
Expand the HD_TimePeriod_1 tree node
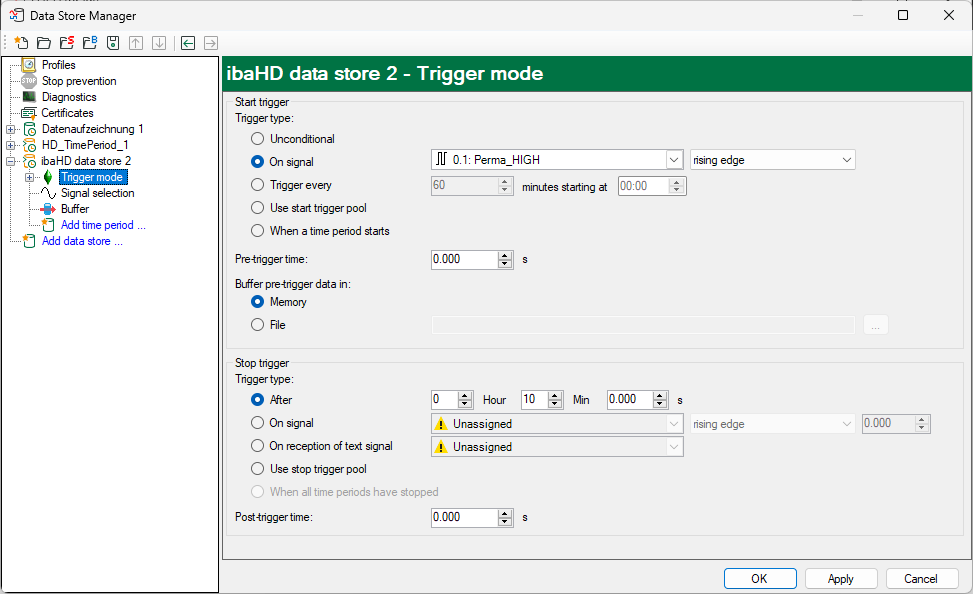[11, 145]
